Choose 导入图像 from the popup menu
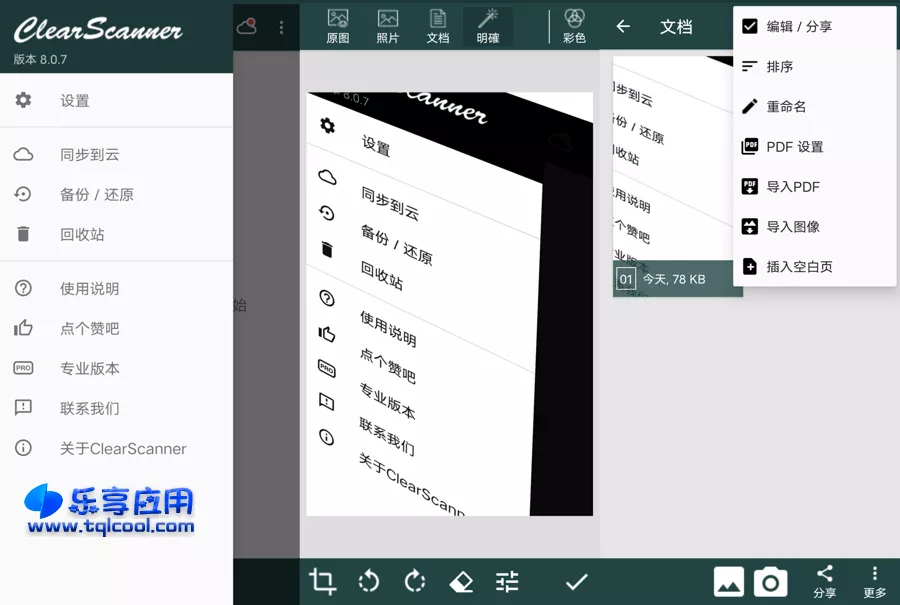This screenshot has width=900, height=605. (x=815, y=227)
